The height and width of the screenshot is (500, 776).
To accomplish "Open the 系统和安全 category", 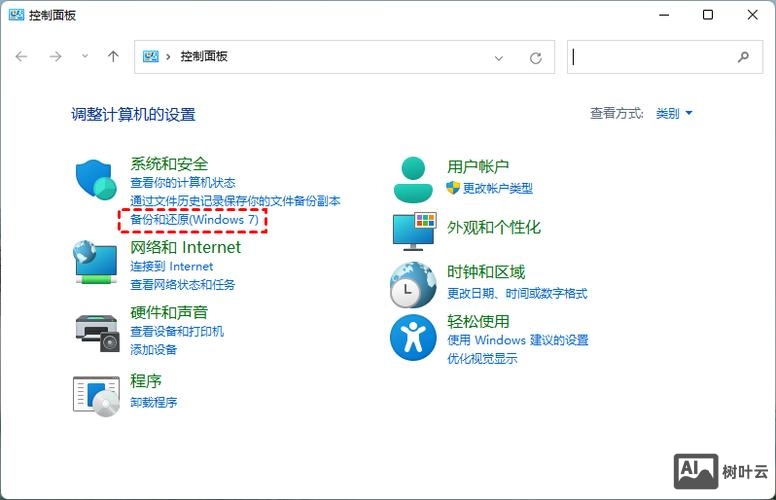I will click(169, 164).
